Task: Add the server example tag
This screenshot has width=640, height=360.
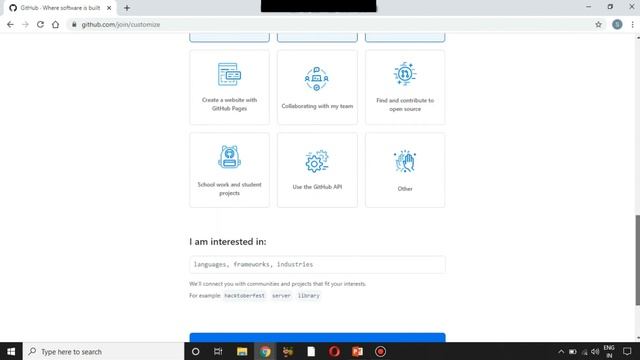Action: pos(281,296)
